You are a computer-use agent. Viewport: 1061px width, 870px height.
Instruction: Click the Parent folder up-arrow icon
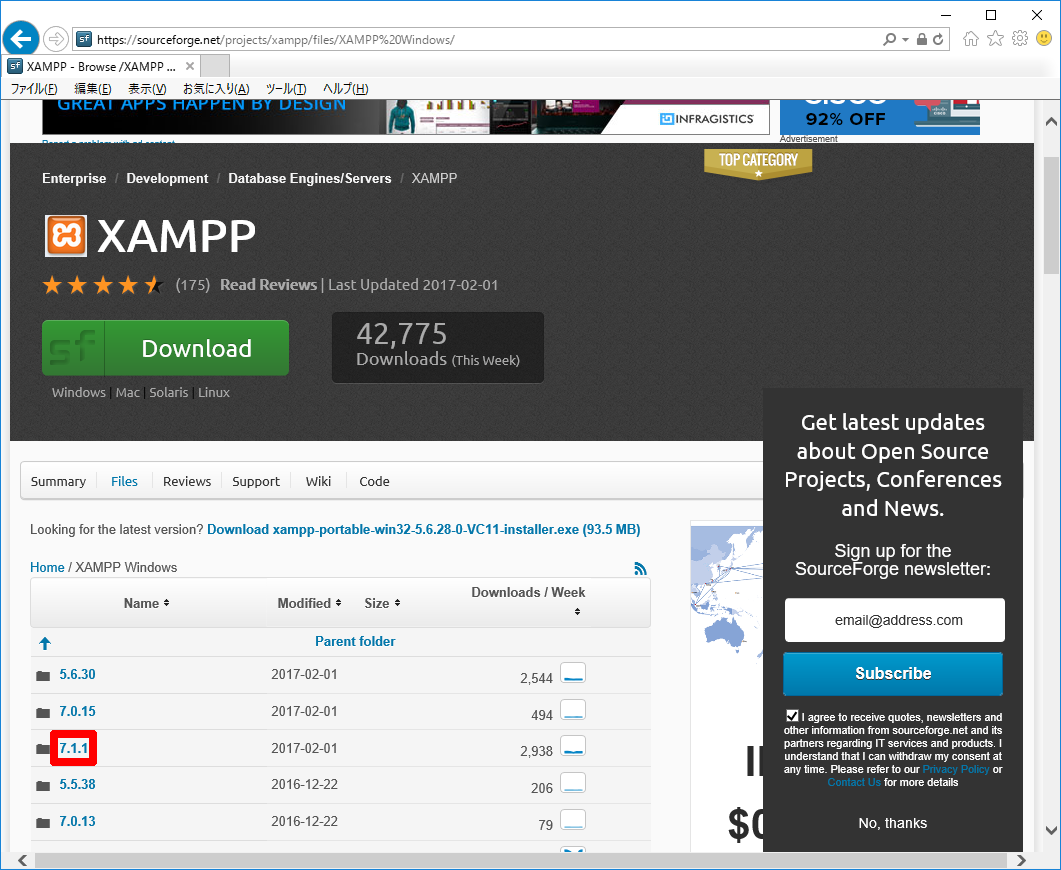pos(45,643)
